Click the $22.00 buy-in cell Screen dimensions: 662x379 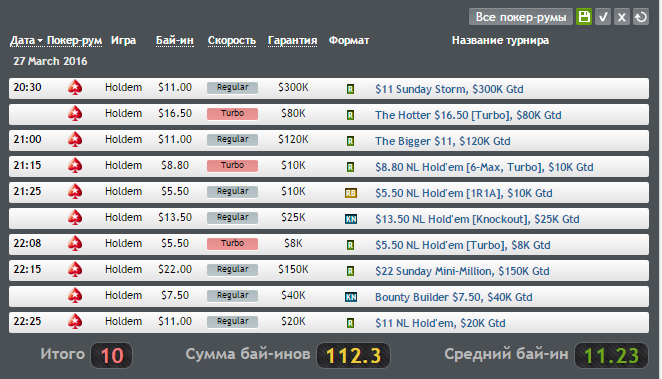click(x=175, y=269)
